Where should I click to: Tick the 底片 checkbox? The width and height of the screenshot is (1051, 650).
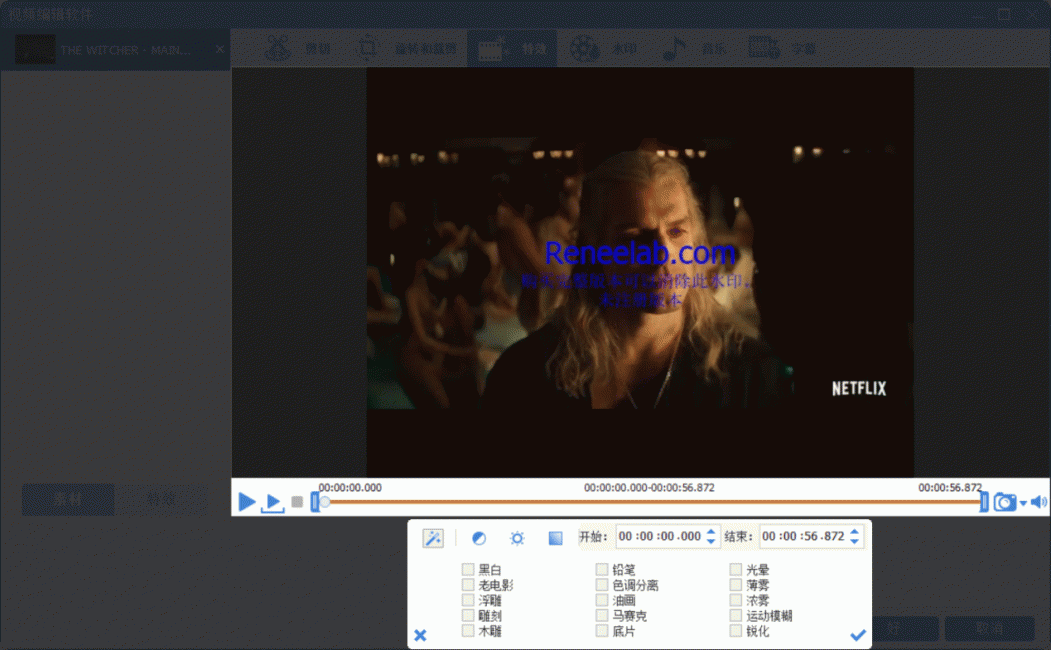(x=602, y=631)
